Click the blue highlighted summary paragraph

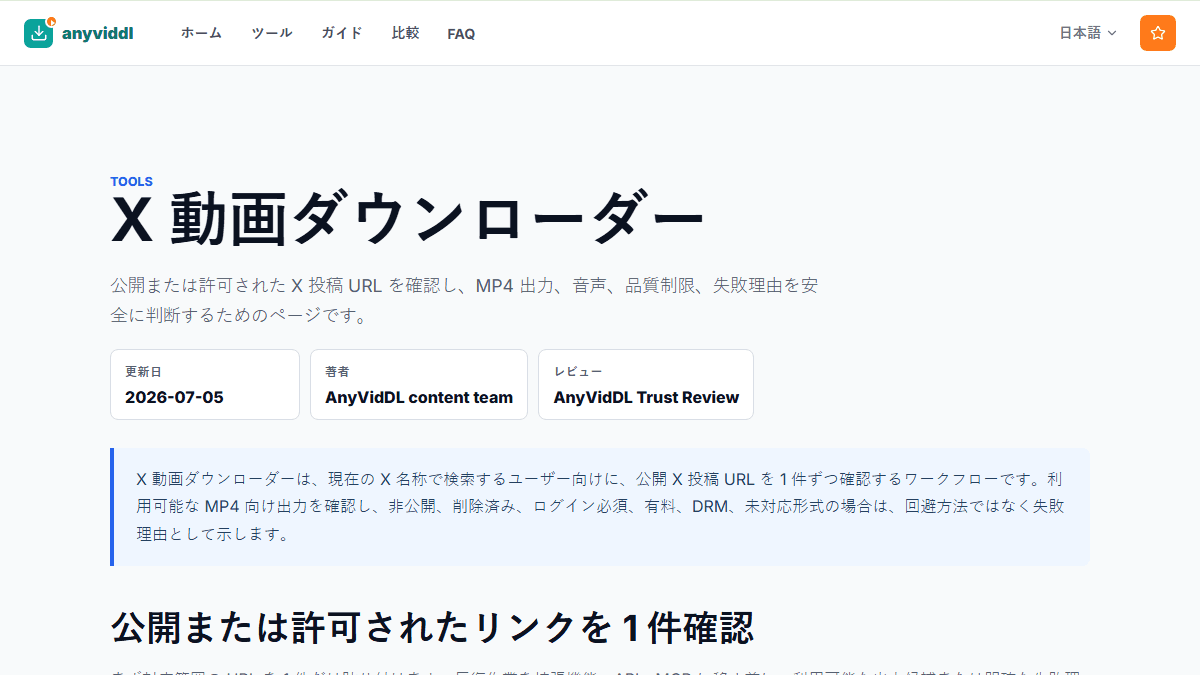[x=600, y=507]
